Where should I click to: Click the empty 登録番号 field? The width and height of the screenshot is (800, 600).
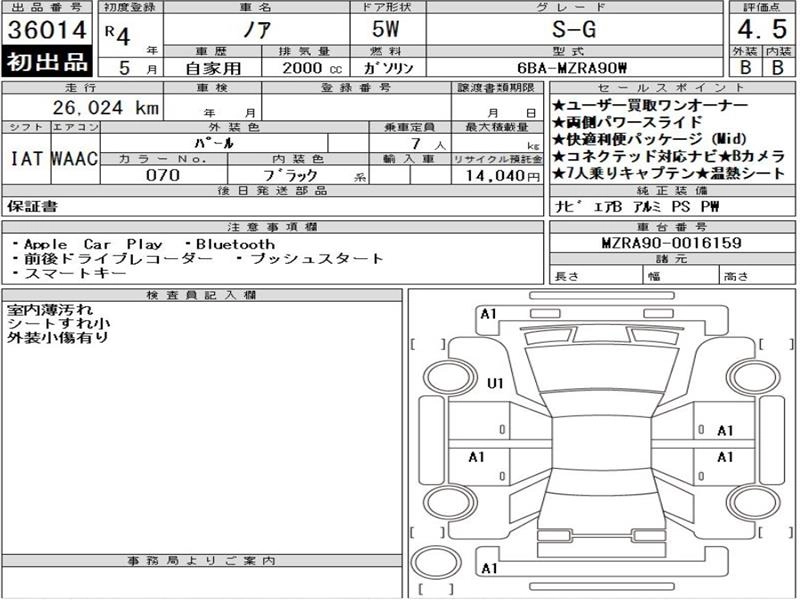tap(356, 107)
